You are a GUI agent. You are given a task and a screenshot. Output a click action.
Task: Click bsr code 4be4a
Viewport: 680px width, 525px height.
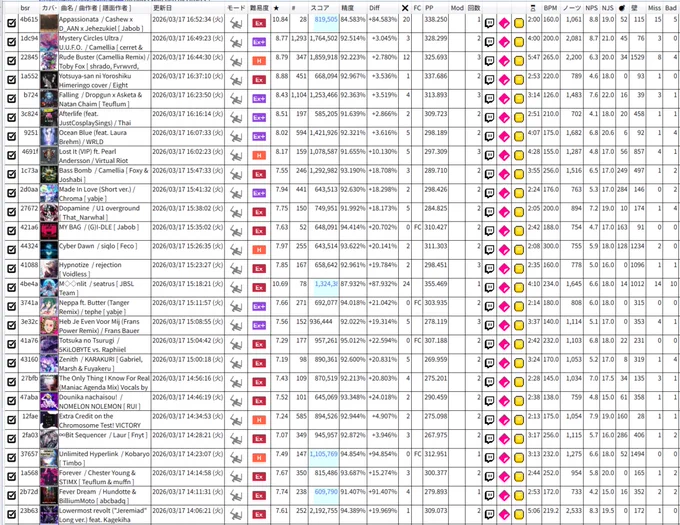point(29,284)
